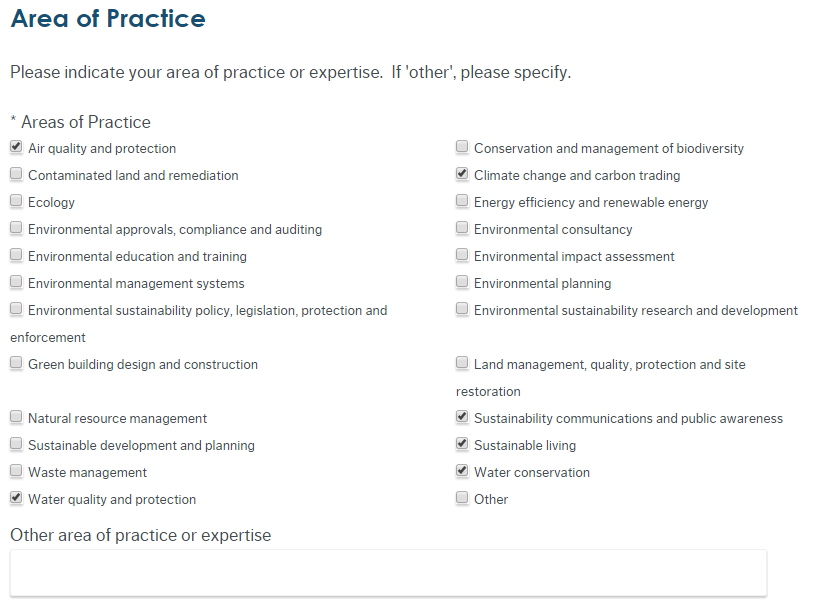Check Contaminated land and remediation
This screenshot has width=830, height=605.
16,175
